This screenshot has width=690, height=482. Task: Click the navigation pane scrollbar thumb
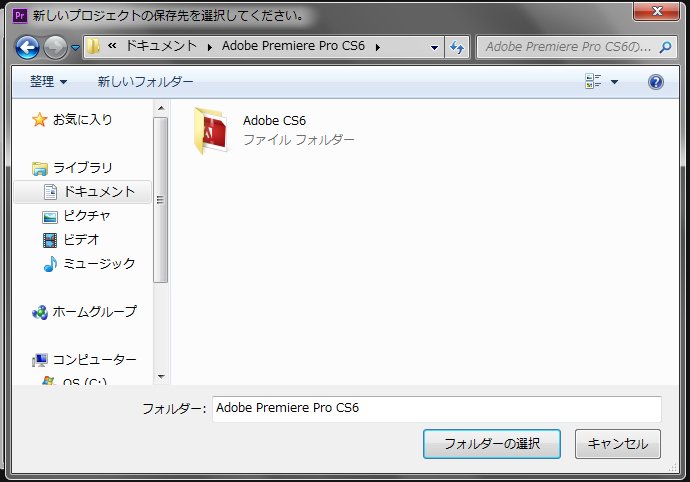point(160,200)
